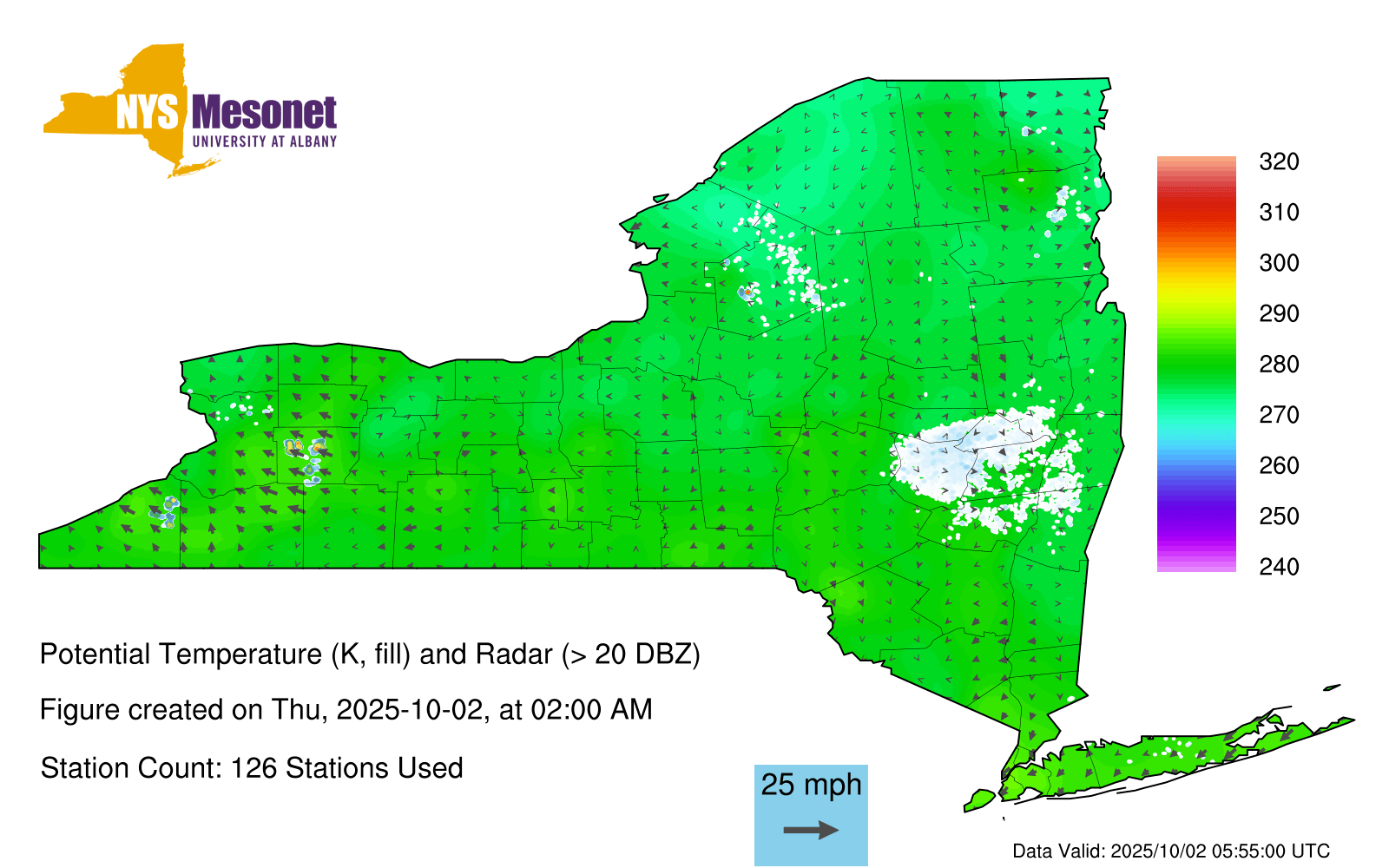
Task: Click the Figure created date line
Action: click(346, 710)
